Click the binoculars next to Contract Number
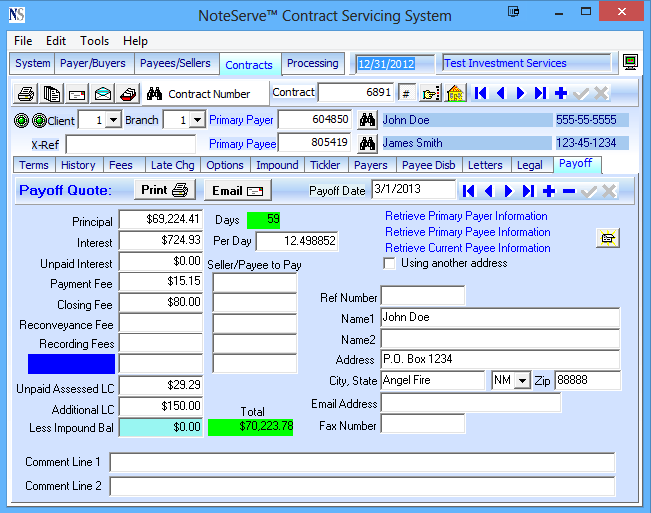Screen dimensions: 651x513 pyautogui.click(x=154, y=94)
